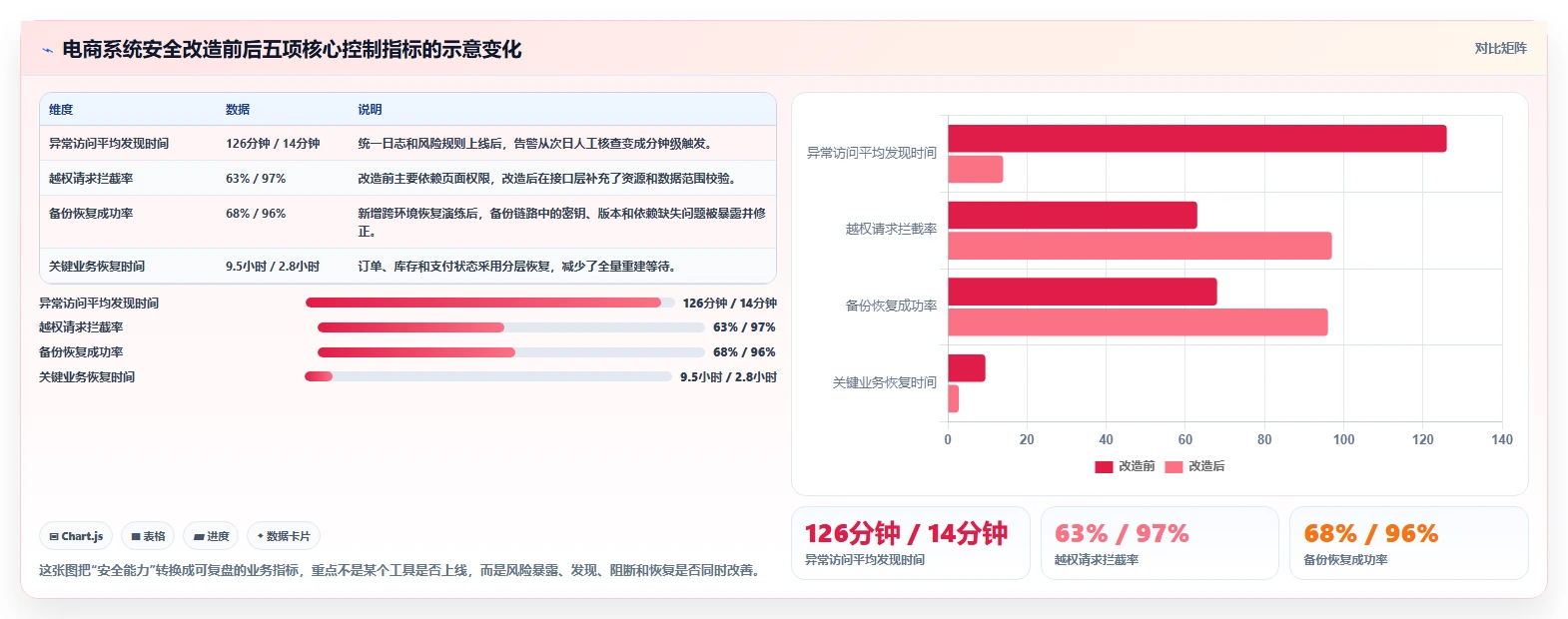Click 改造后 bar for 关键业务恢复时间
1568x619 pixels.
(x=954, y=398)
